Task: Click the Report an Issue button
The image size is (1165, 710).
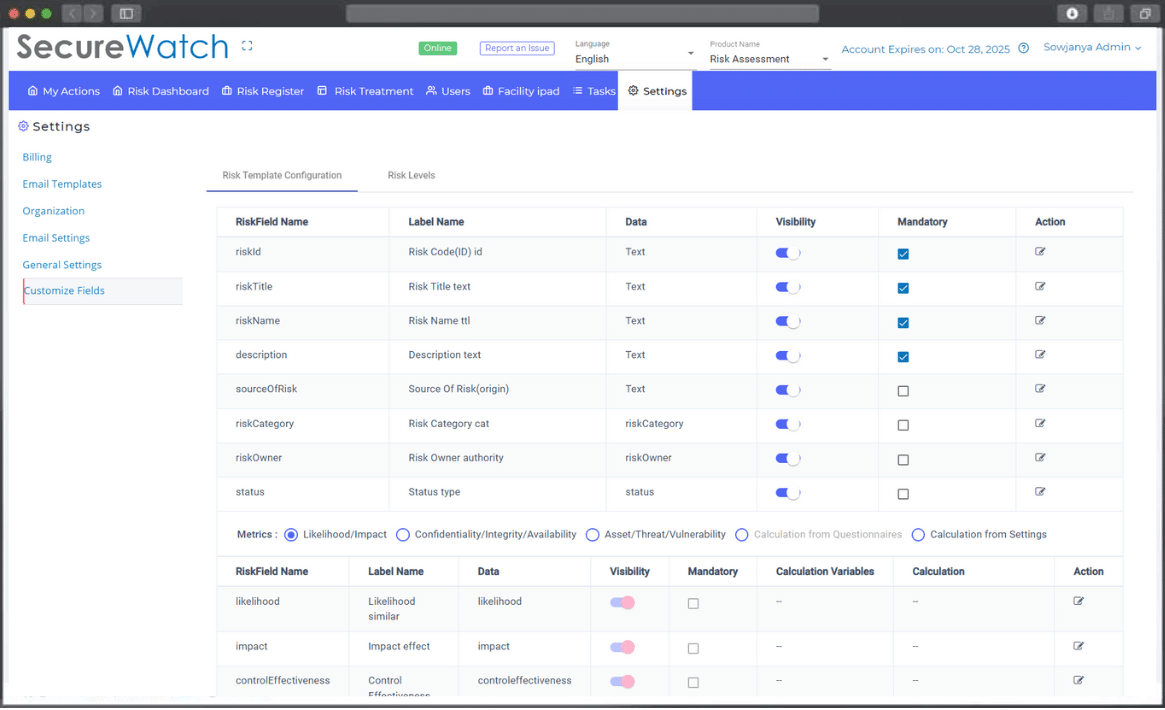Action: point(517,47)
